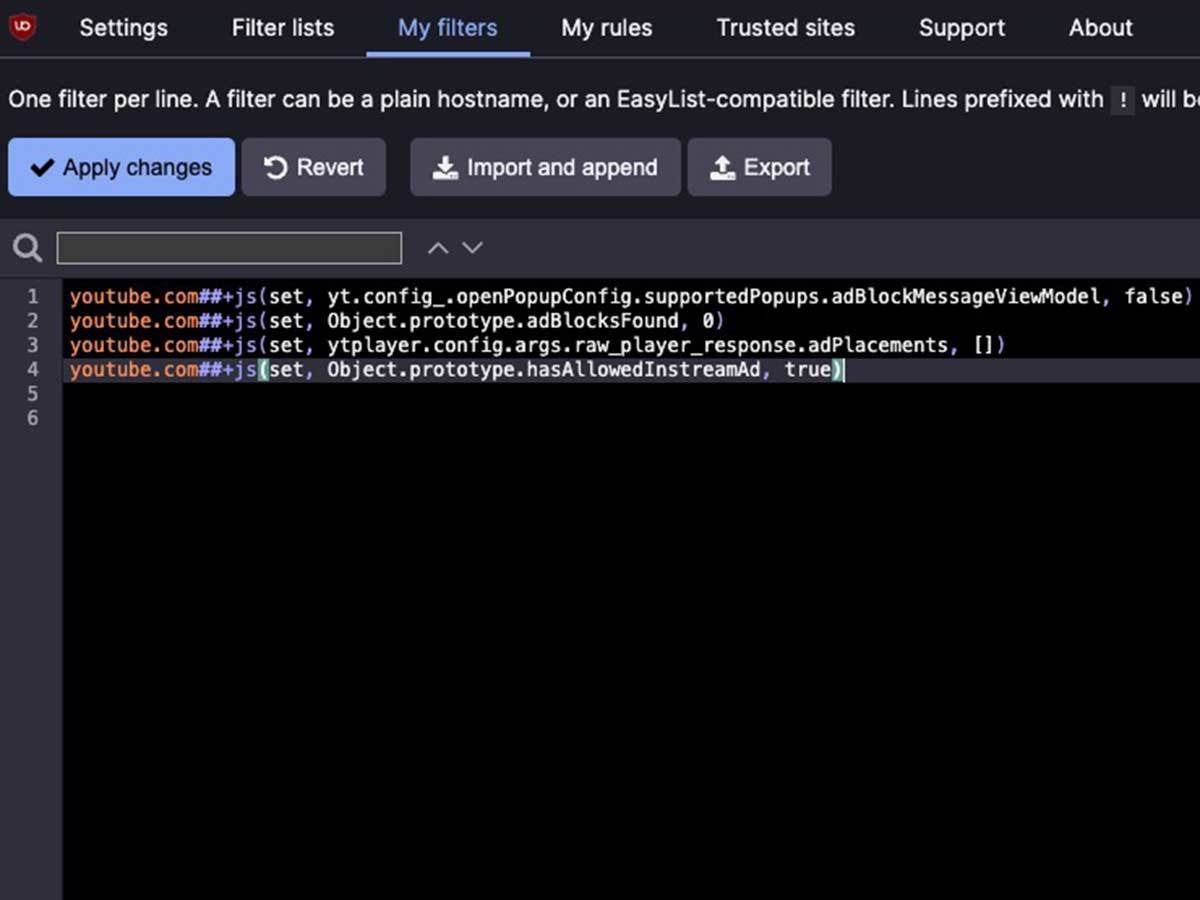Open the Support tab
Screen dimensions: 1200x900
pos(961,28)
